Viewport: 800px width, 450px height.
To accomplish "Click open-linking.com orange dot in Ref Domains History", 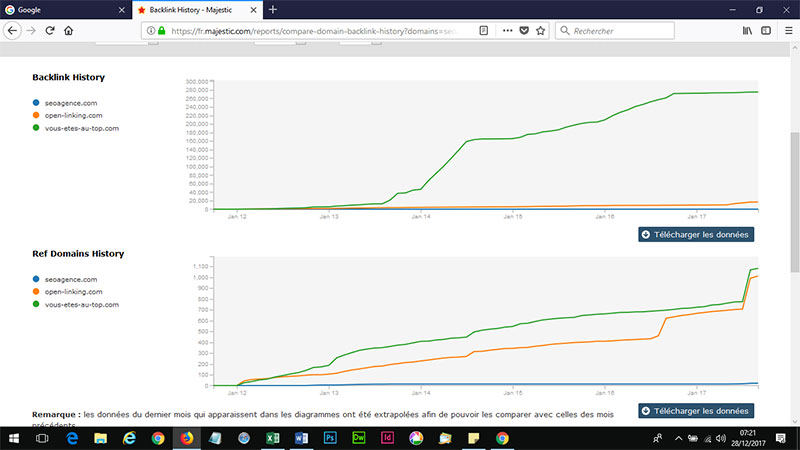I will coord(36,291).
